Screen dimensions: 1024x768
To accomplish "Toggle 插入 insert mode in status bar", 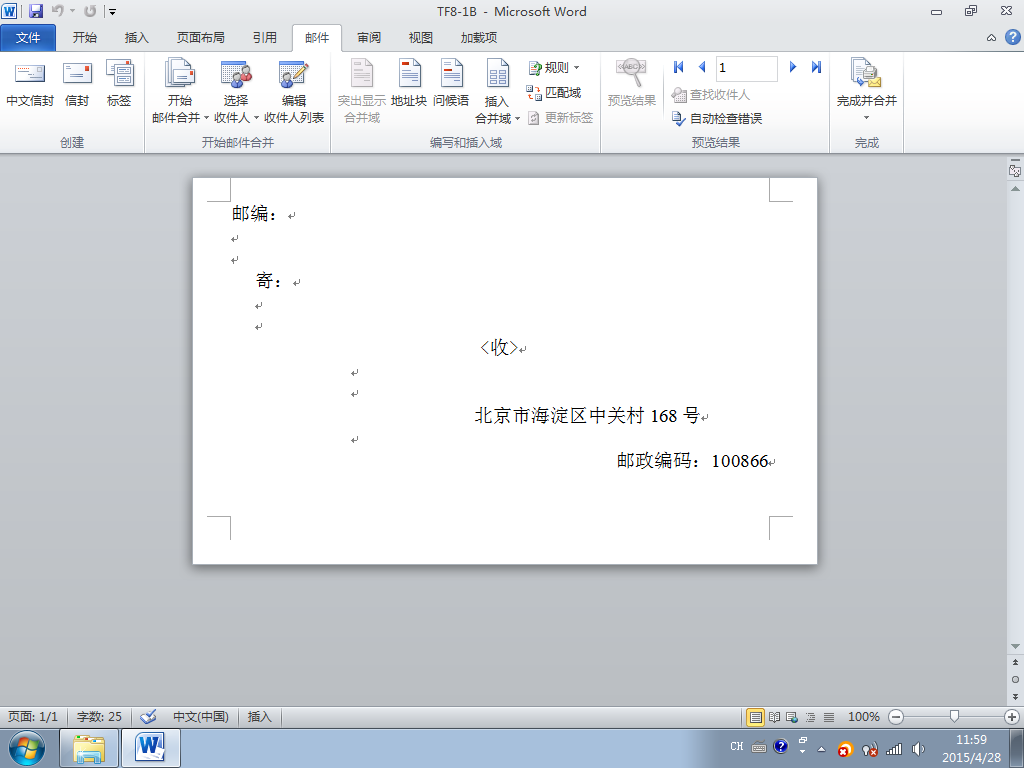I will tap(259, 716).
